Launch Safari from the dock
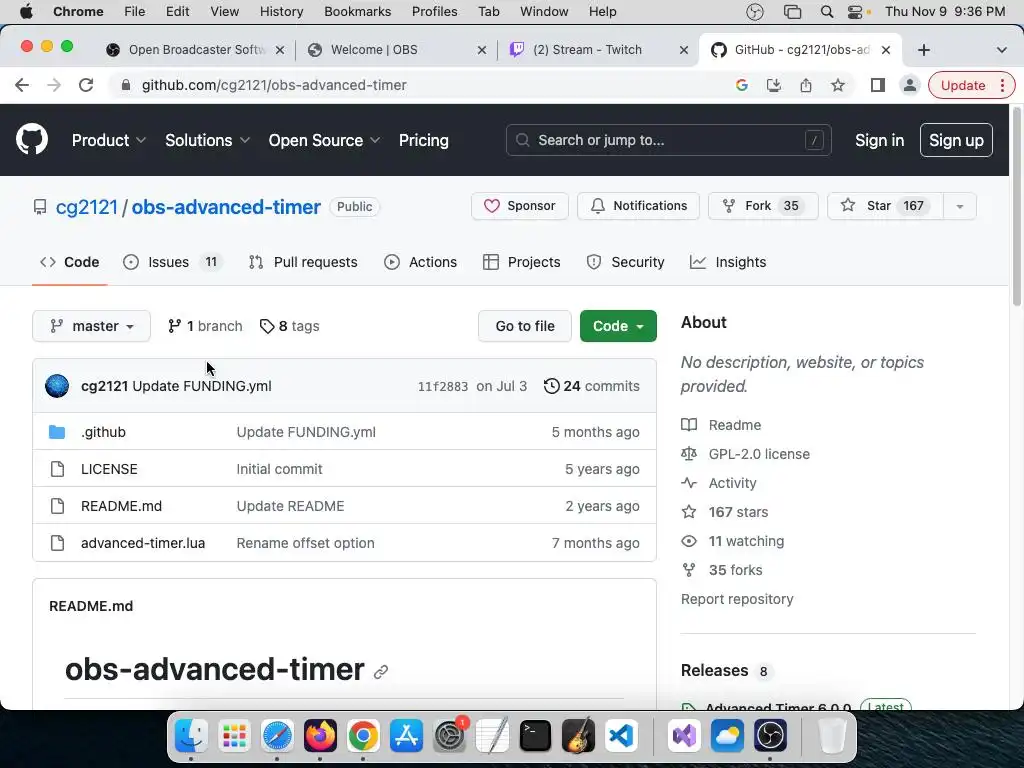 (277, 736)
